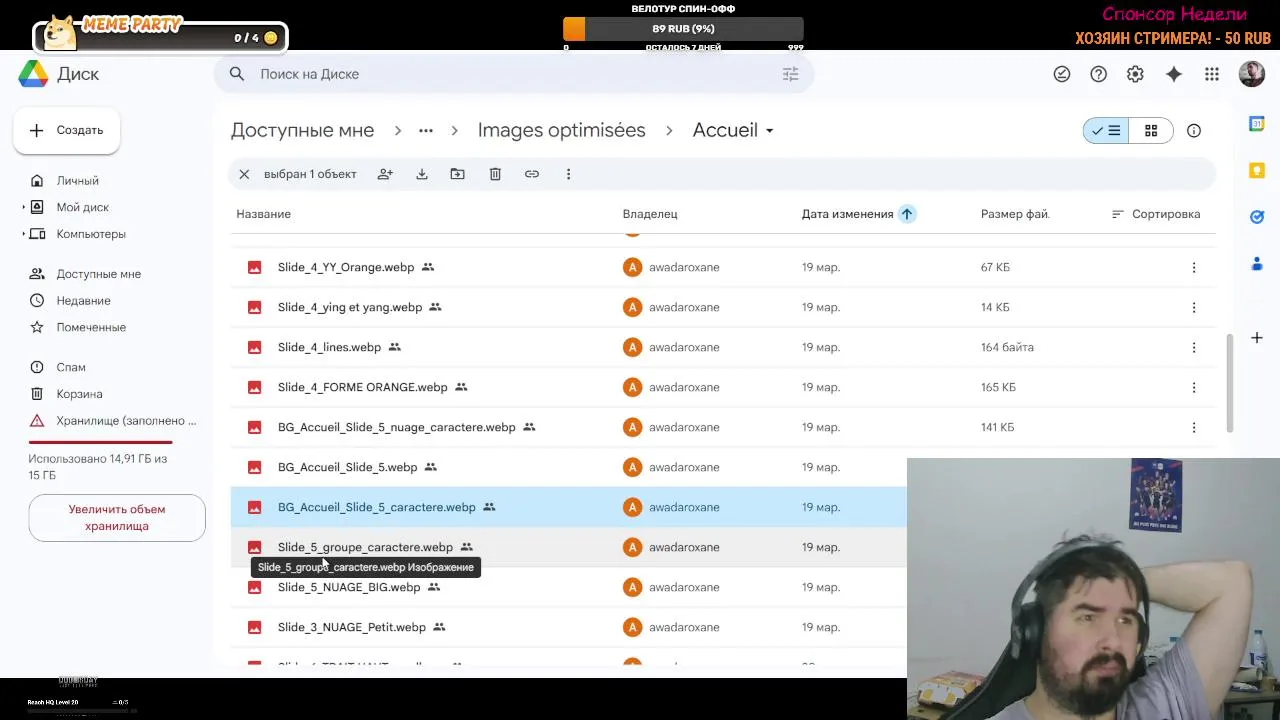Click the Google Drive logo icon
Image resolution: width=1280 pixels, height=720 pixels.
33,74
